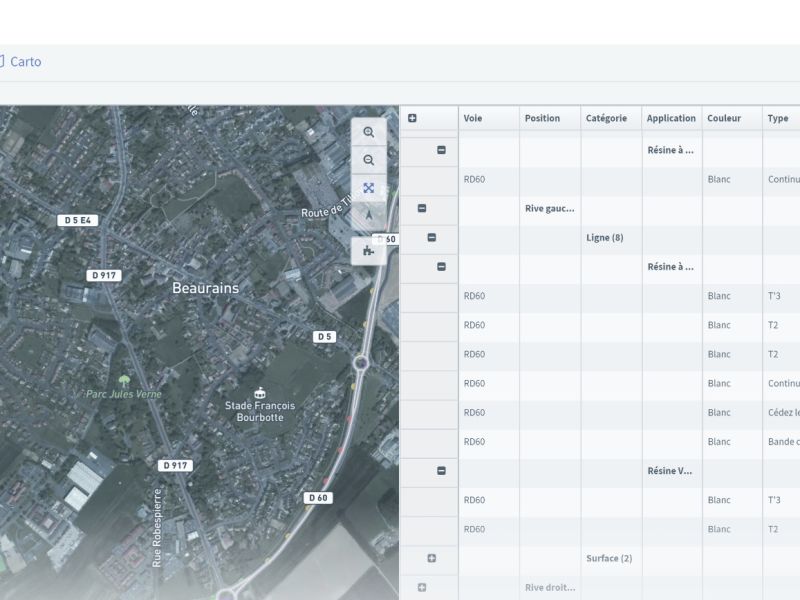Sort by Application column header

pos(671,118)
